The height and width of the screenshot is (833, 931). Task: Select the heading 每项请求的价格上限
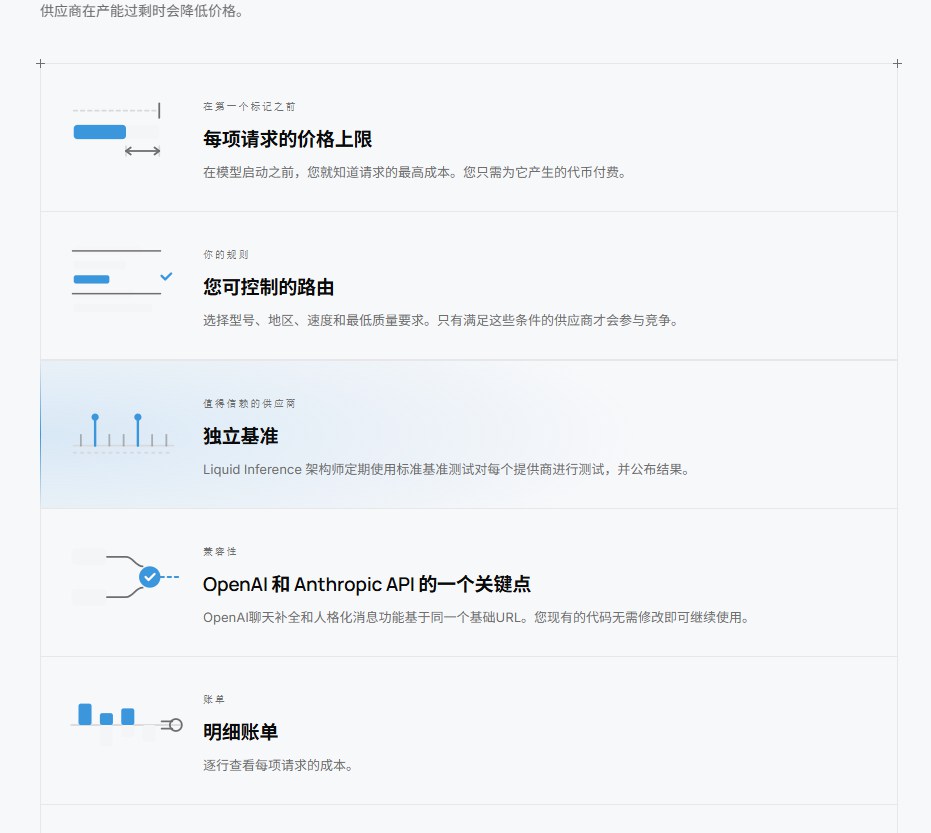(x=287, y=139)
